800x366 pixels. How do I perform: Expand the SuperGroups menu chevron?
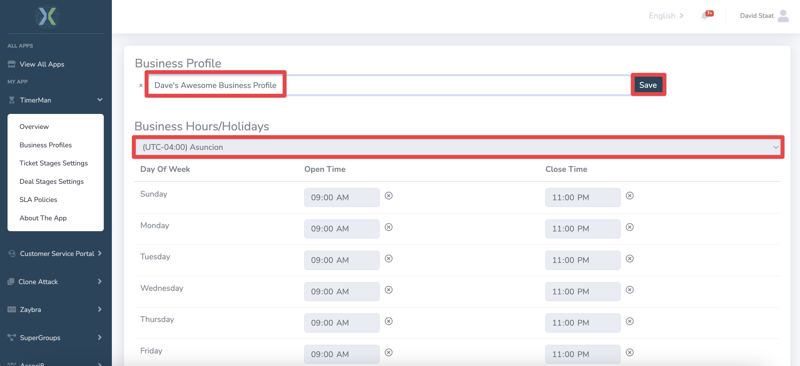[99, 338]
